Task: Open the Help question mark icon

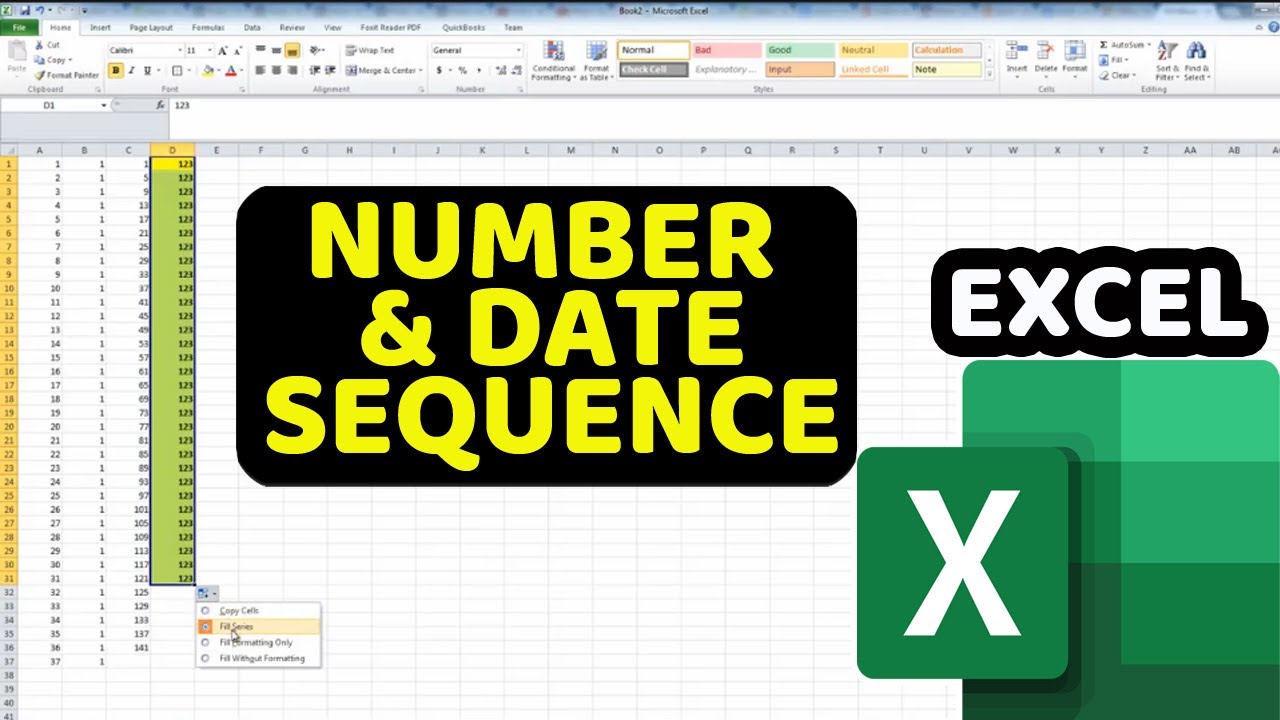Action: click(1273, 27)
